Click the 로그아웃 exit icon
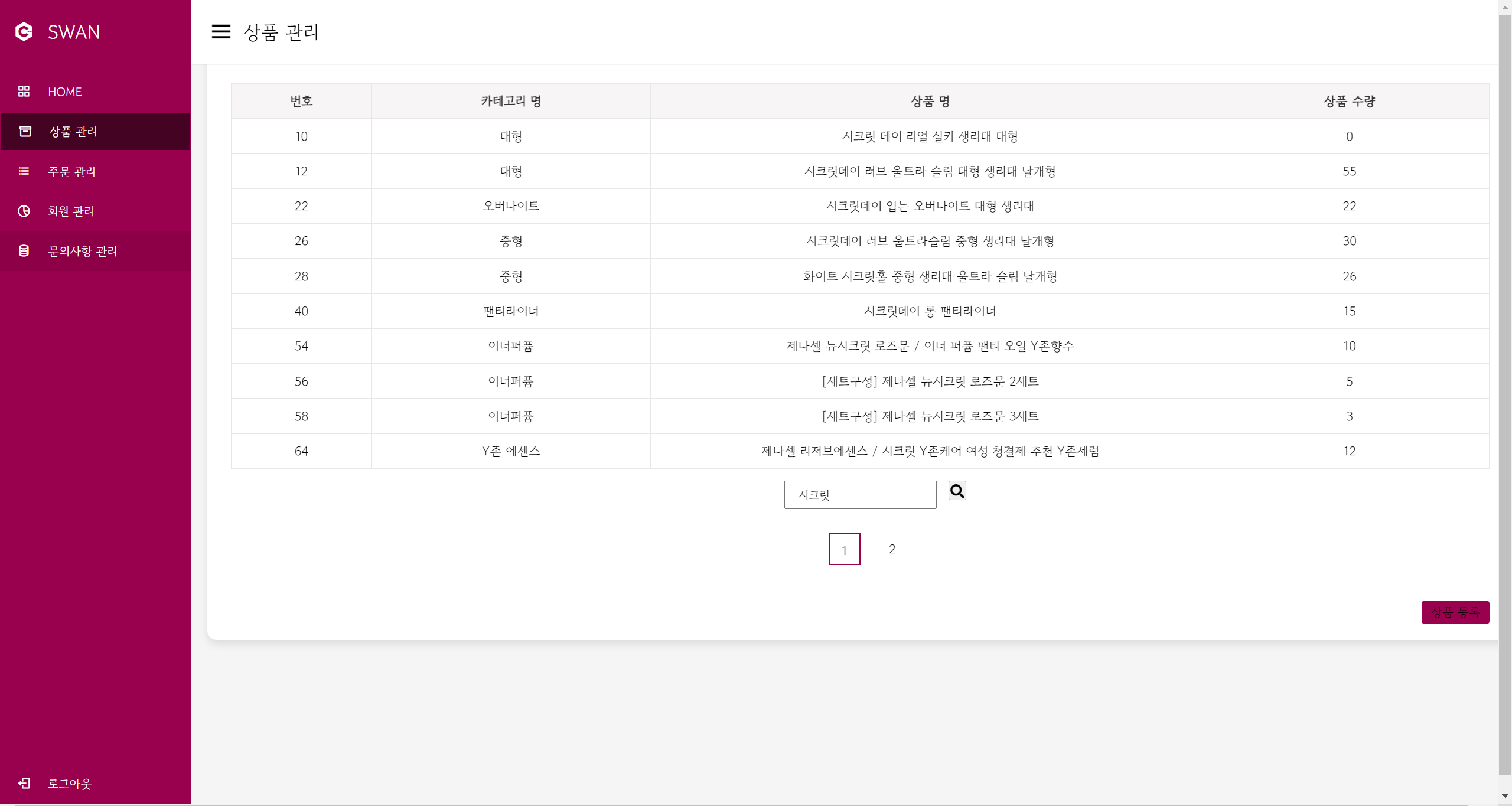Image resolution: width=1512 pixels, height=806 pixels. [x=24, y=783]
